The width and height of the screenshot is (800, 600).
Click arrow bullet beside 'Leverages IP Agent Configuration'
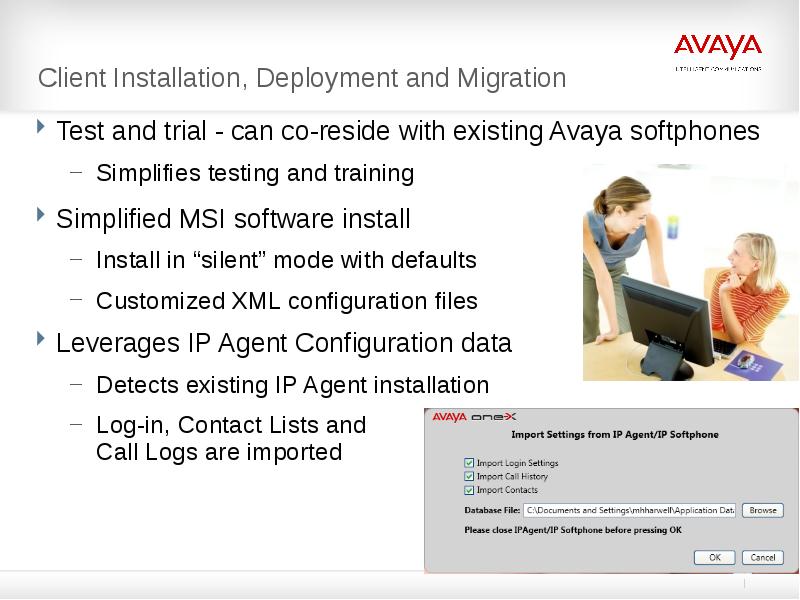[41, 340]
